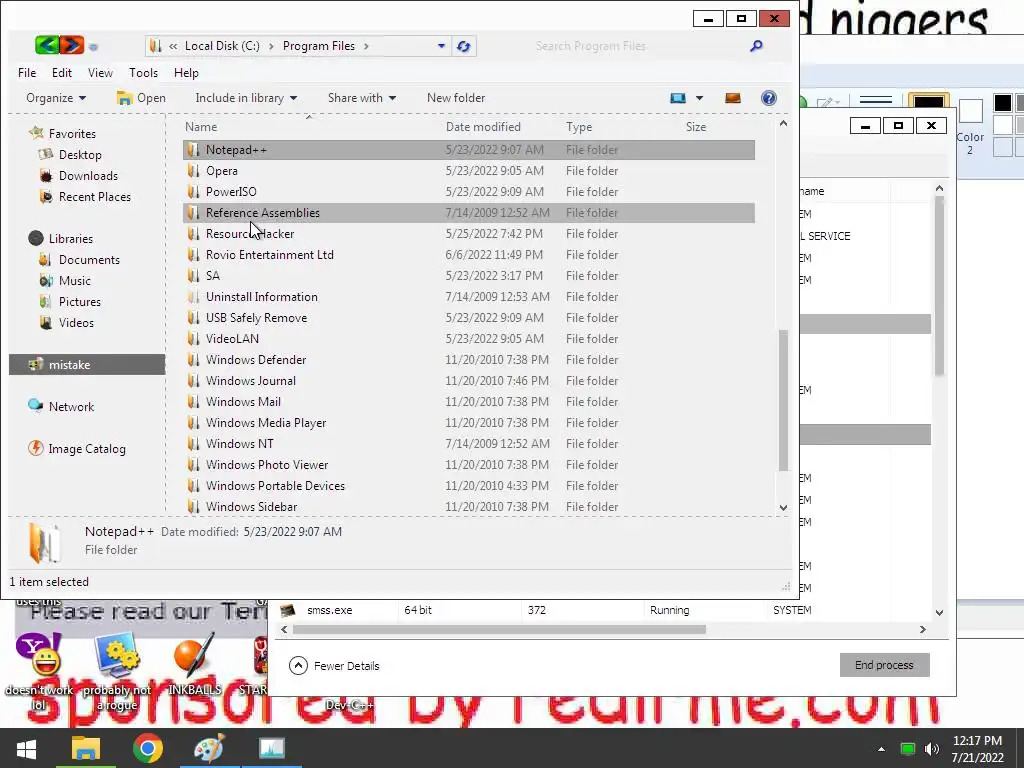1024x768 pixels.
Task: Open the Notepad++ folder icon
Action: (x=193, y=150)
